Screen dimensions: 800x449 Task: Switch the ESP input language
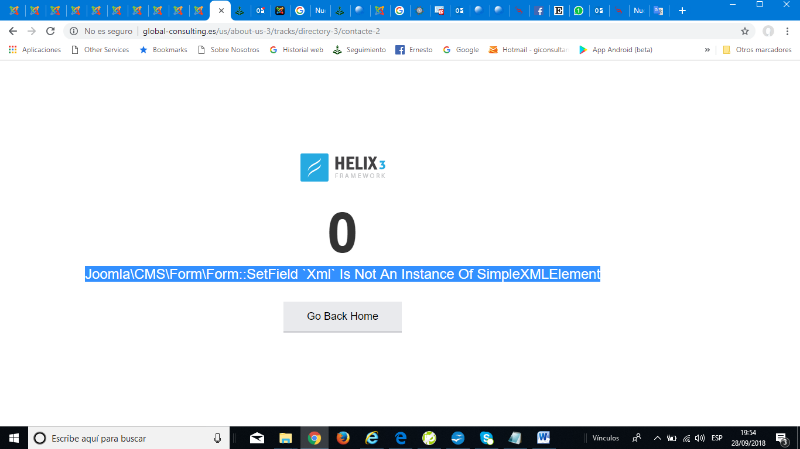717,438
